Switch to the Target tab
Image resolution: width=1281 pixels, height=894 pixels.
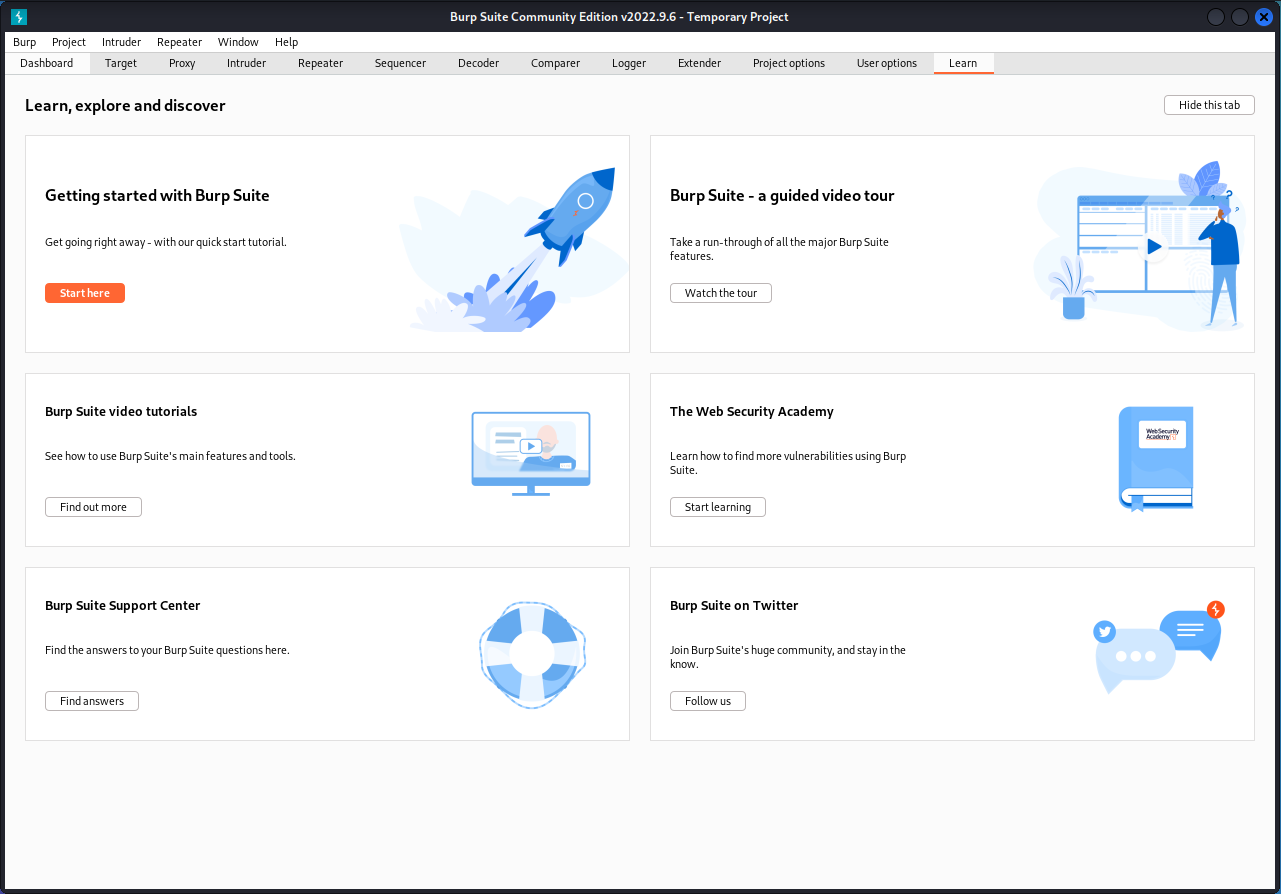pyautogui.click(x=121, y=63)
